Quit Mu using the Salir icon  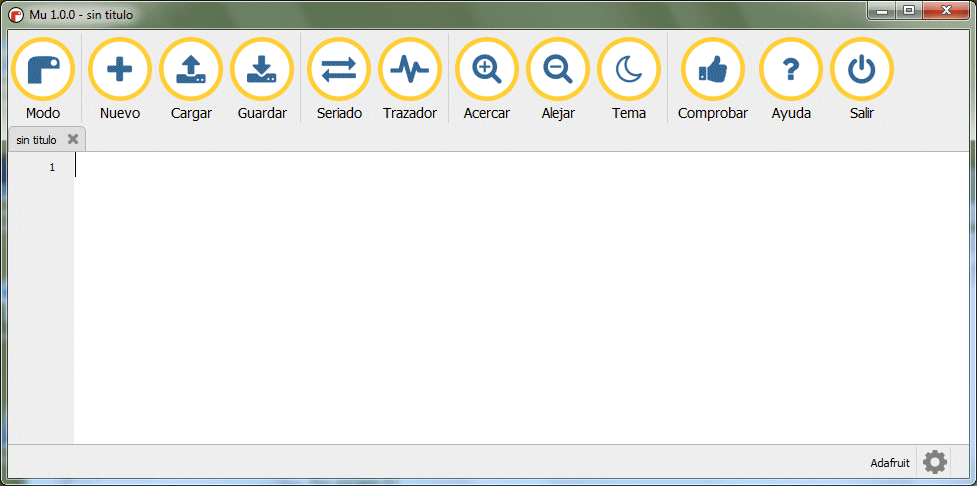click(862, 70)
